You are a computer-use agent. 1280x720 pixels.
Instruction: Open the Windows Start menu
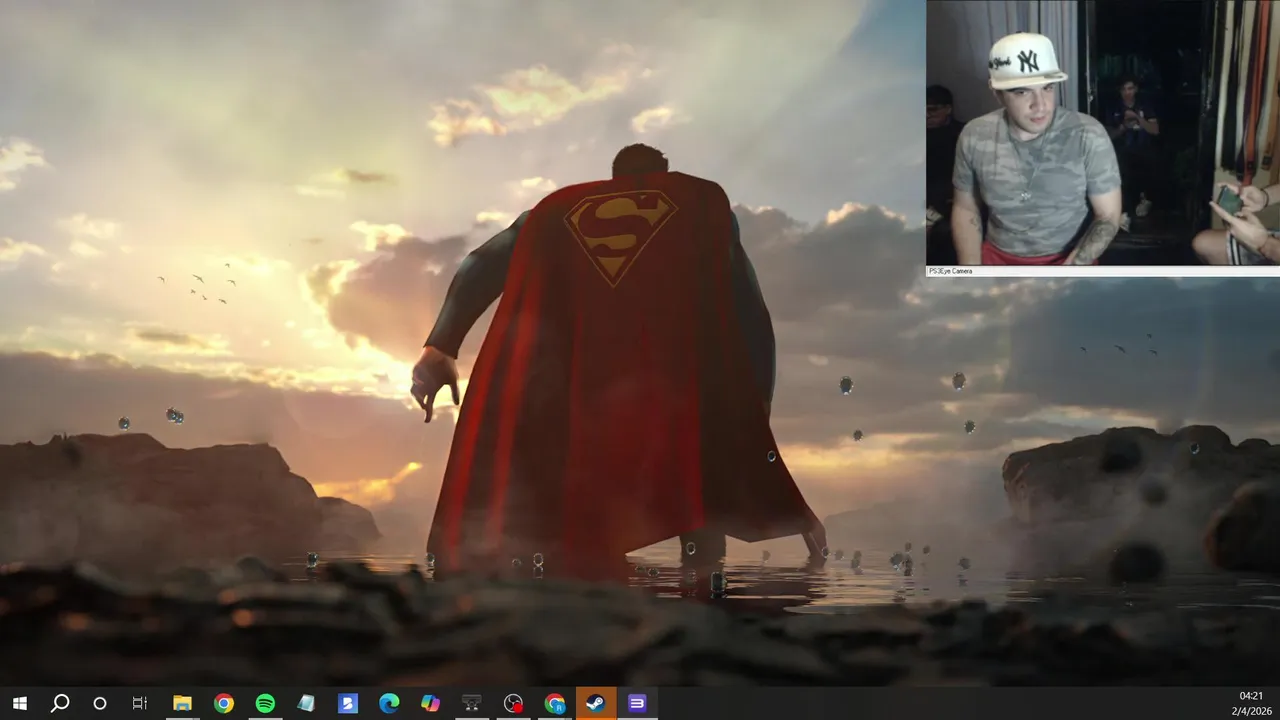point(19,704)
